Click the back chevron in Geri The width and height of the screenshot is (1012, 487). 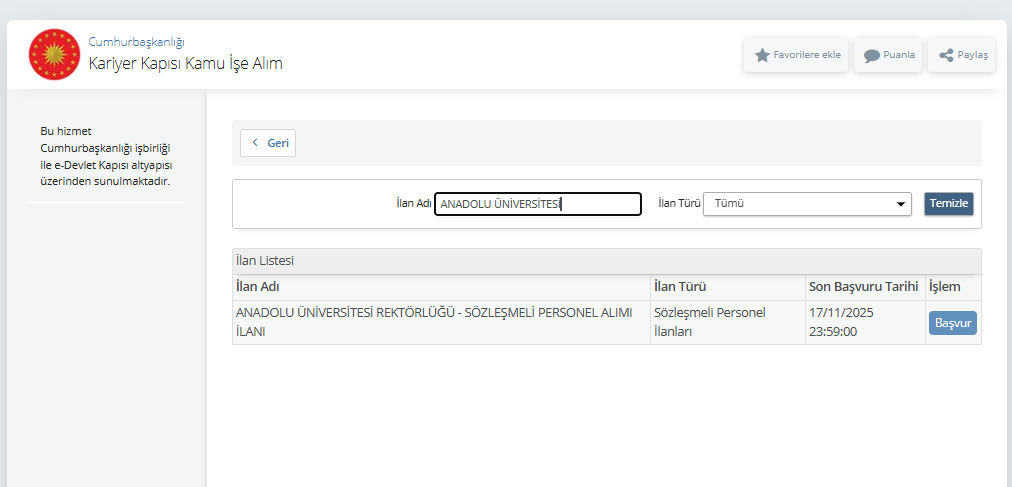click(256, 143)
